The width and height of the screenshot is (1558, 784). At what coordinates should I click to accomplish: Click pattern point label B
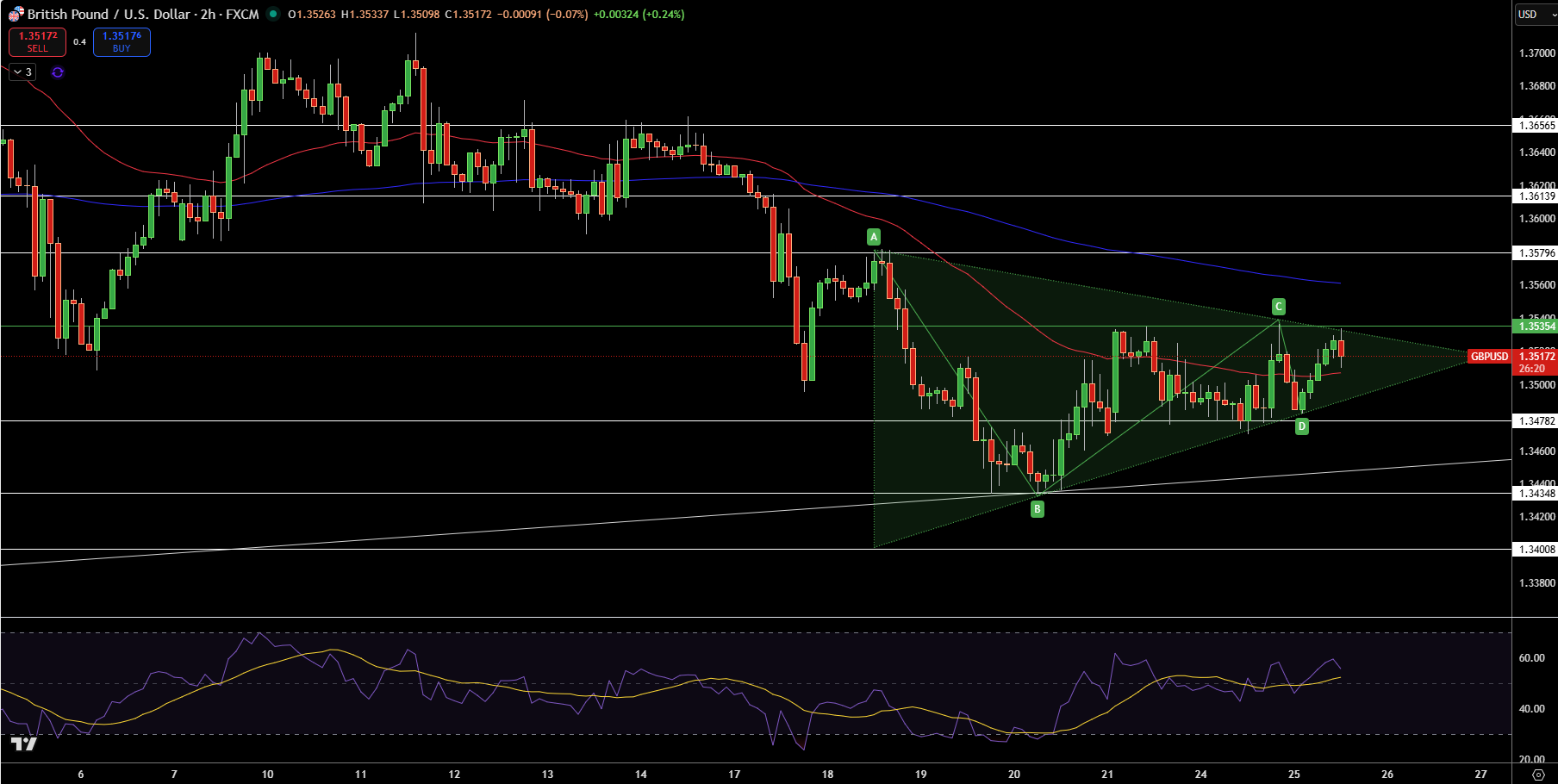tap(1038, 509)
